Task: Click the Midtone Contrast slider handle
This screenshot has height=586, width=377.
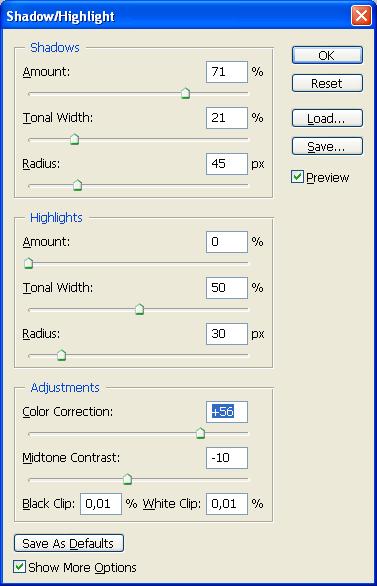Action: 127,479
